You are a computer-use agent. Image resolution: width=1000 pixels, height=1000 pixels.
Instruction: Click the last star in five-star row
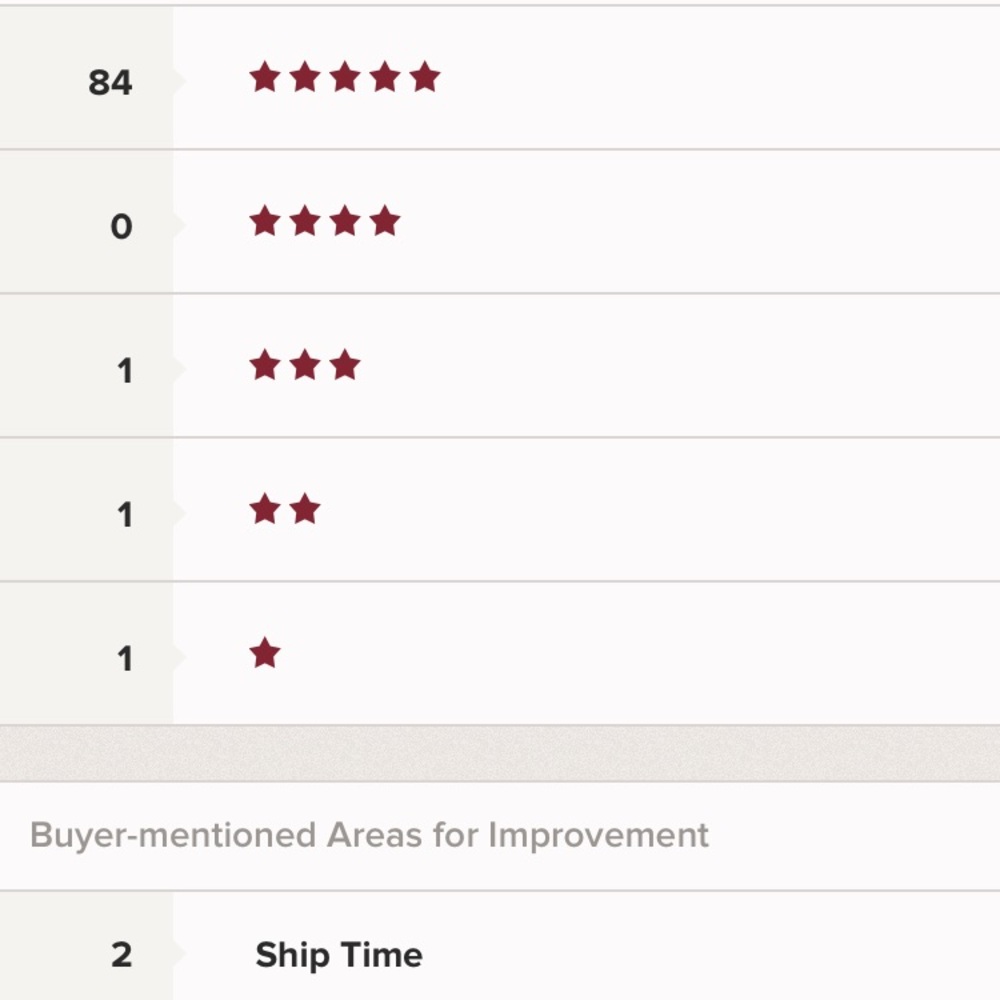tap(424, 77)
